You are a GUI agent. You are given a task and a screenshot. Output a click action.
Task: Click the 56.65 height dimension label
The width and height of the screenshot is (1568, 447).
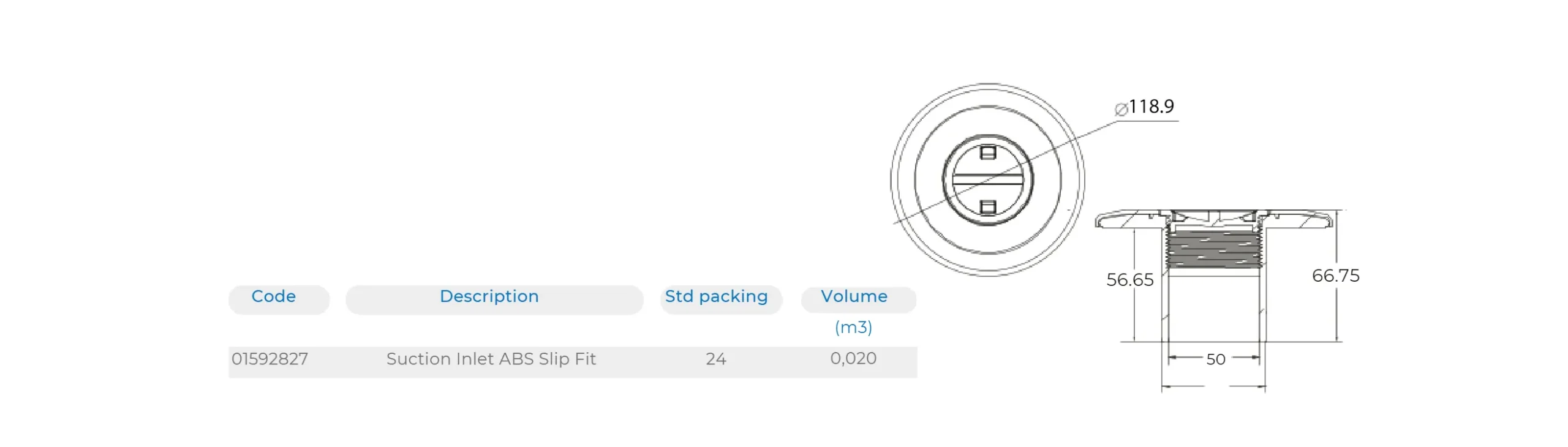click(x=1129, y=280)
